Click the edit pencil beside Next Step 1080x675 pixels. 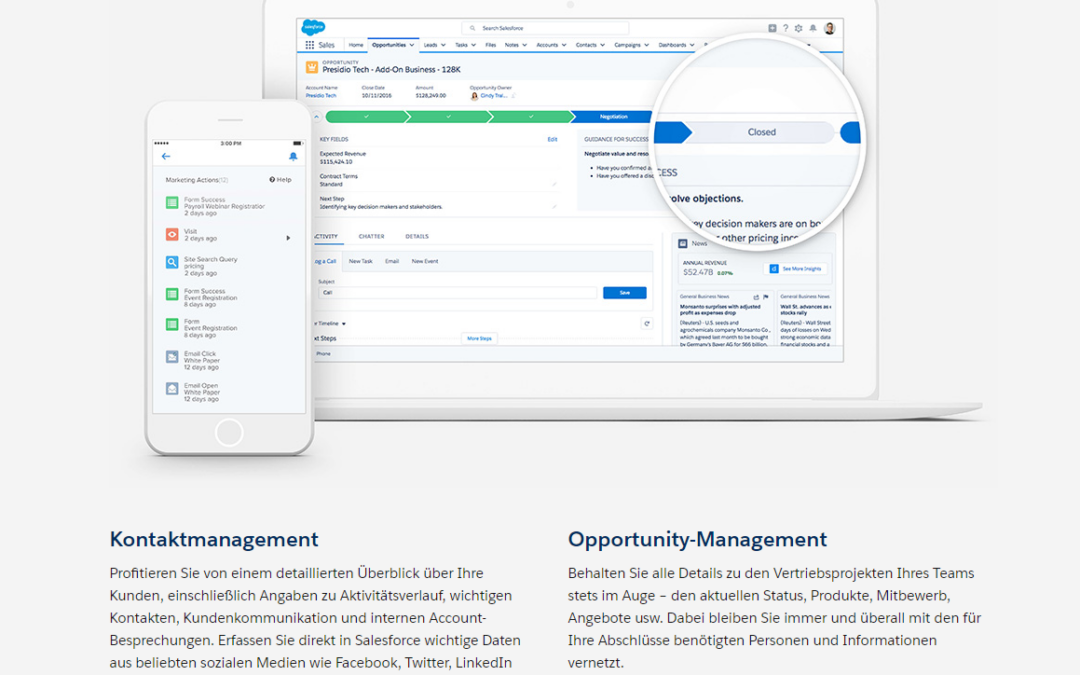[x=554, y=207]
